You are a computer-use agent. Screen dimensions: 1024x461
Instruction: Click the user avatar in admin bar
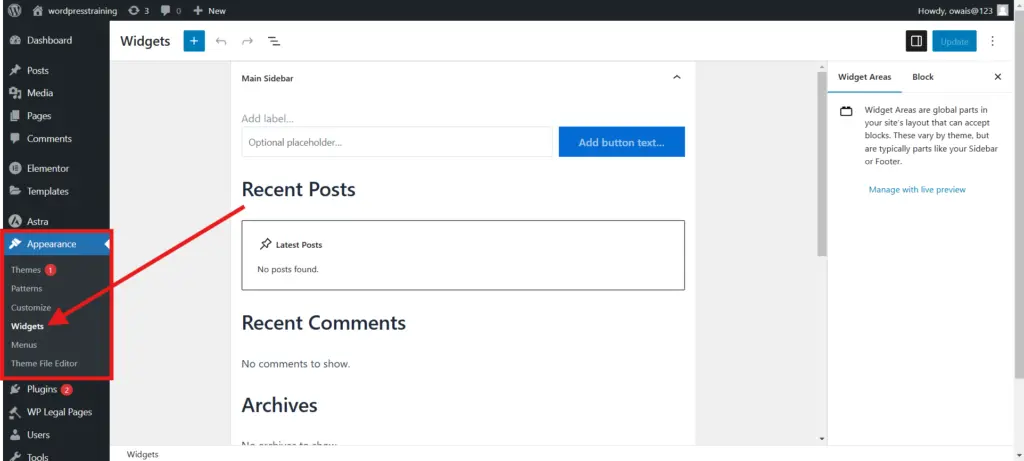click(x=1002, y=10)
